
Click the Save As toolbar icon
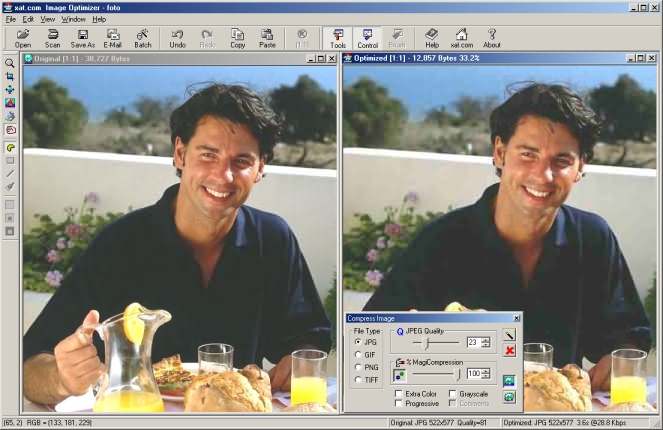(x=82, y=38)
